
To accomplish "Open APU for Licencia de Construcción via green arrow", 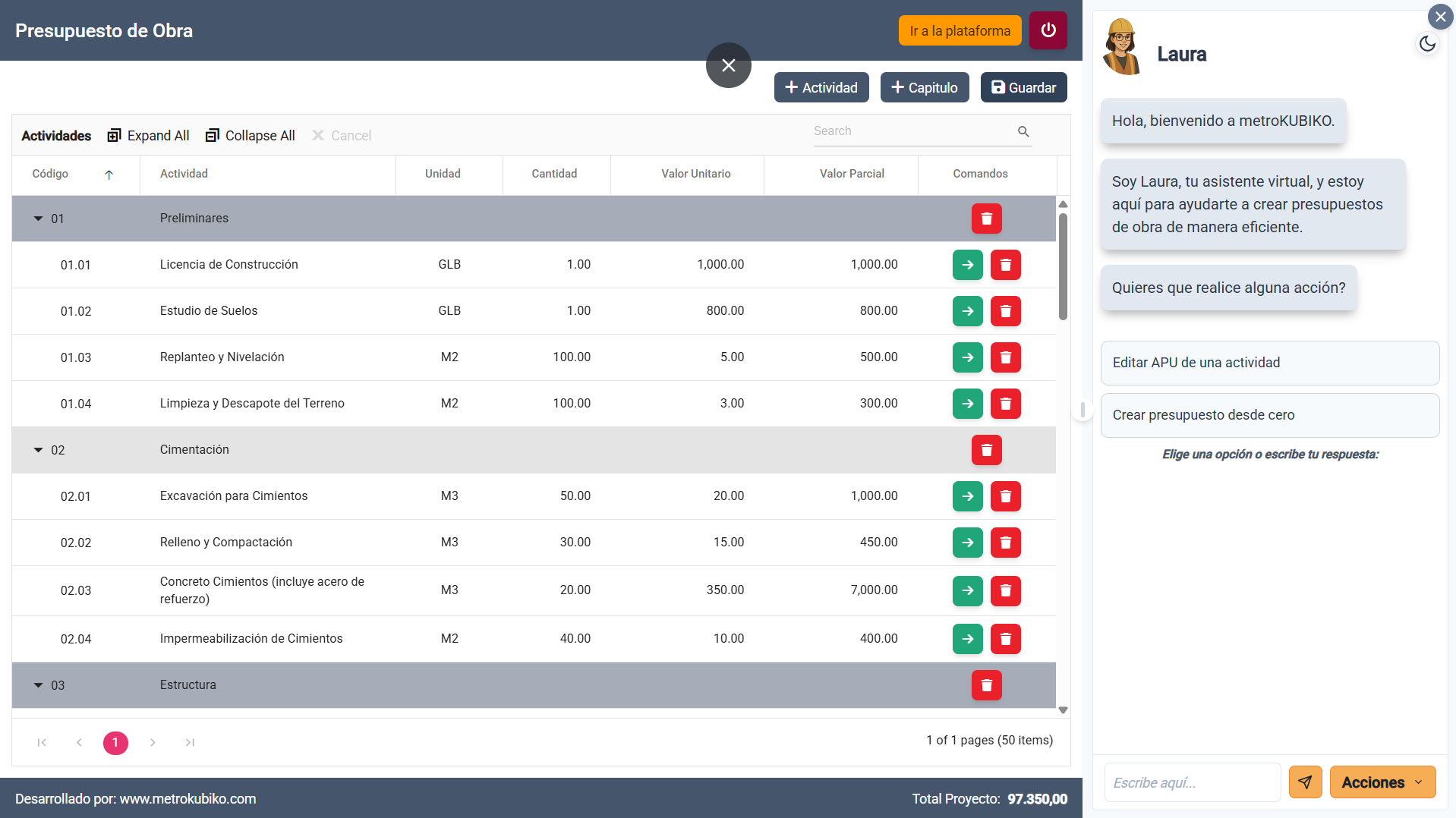I will [967, 265].
